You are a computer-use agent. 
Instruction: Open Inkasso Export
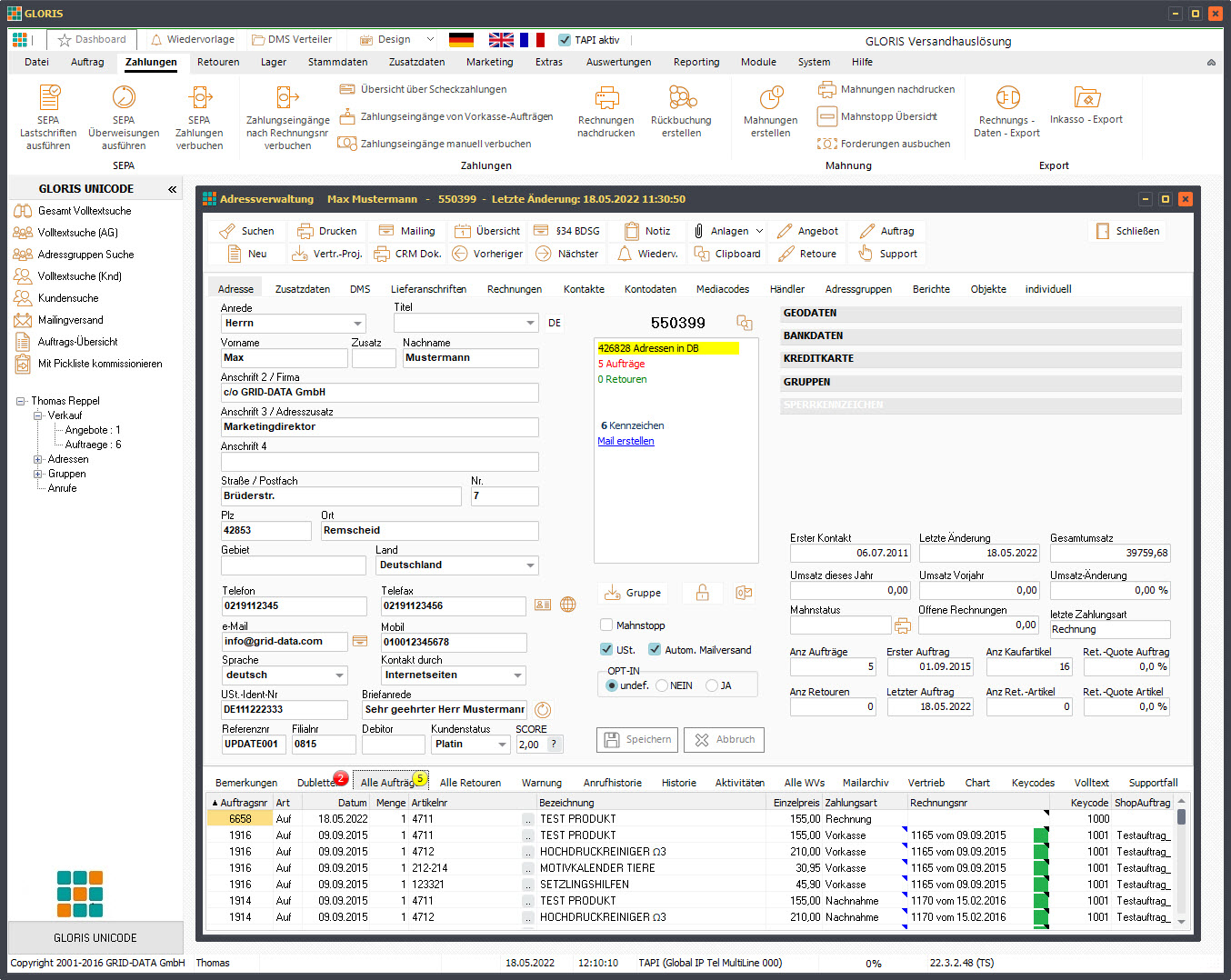point(1086,106)
